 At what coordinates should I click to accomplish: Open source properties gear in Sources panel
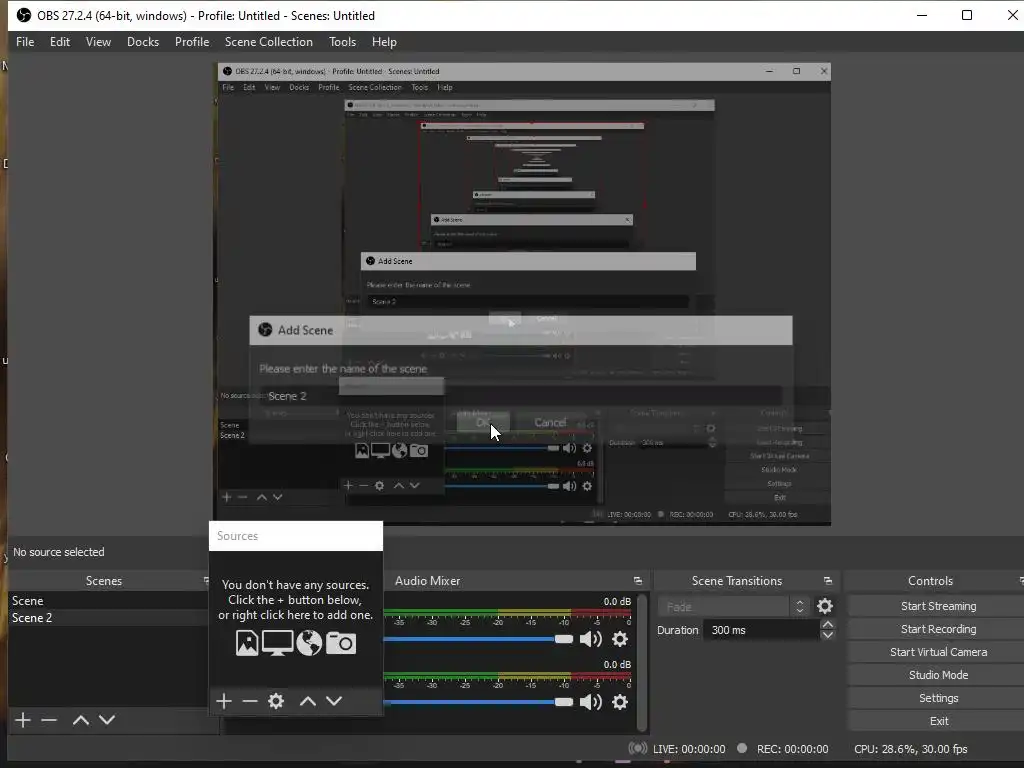(276, 701)
